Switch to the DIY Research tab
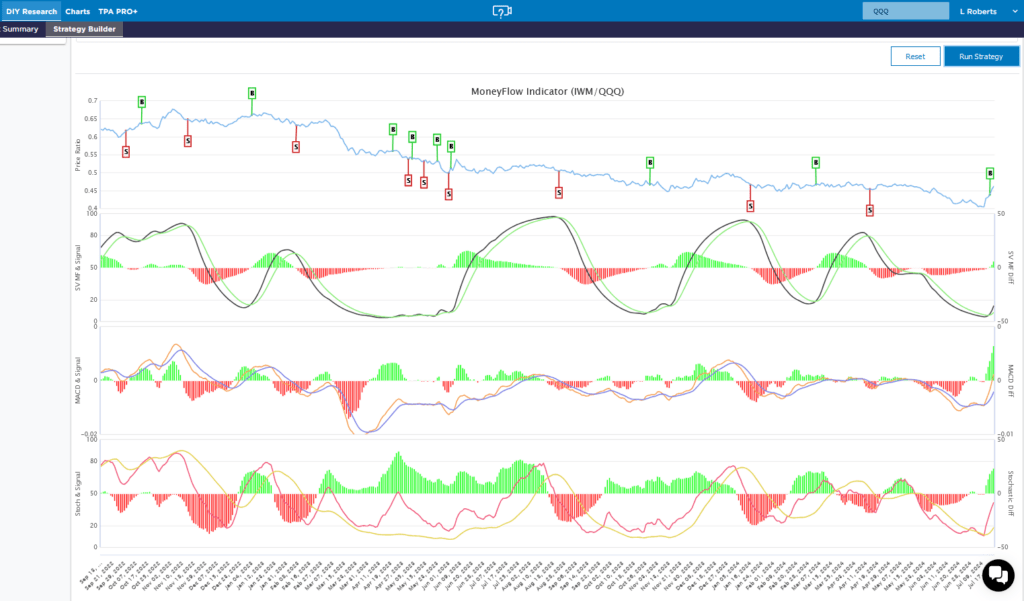 32,11
